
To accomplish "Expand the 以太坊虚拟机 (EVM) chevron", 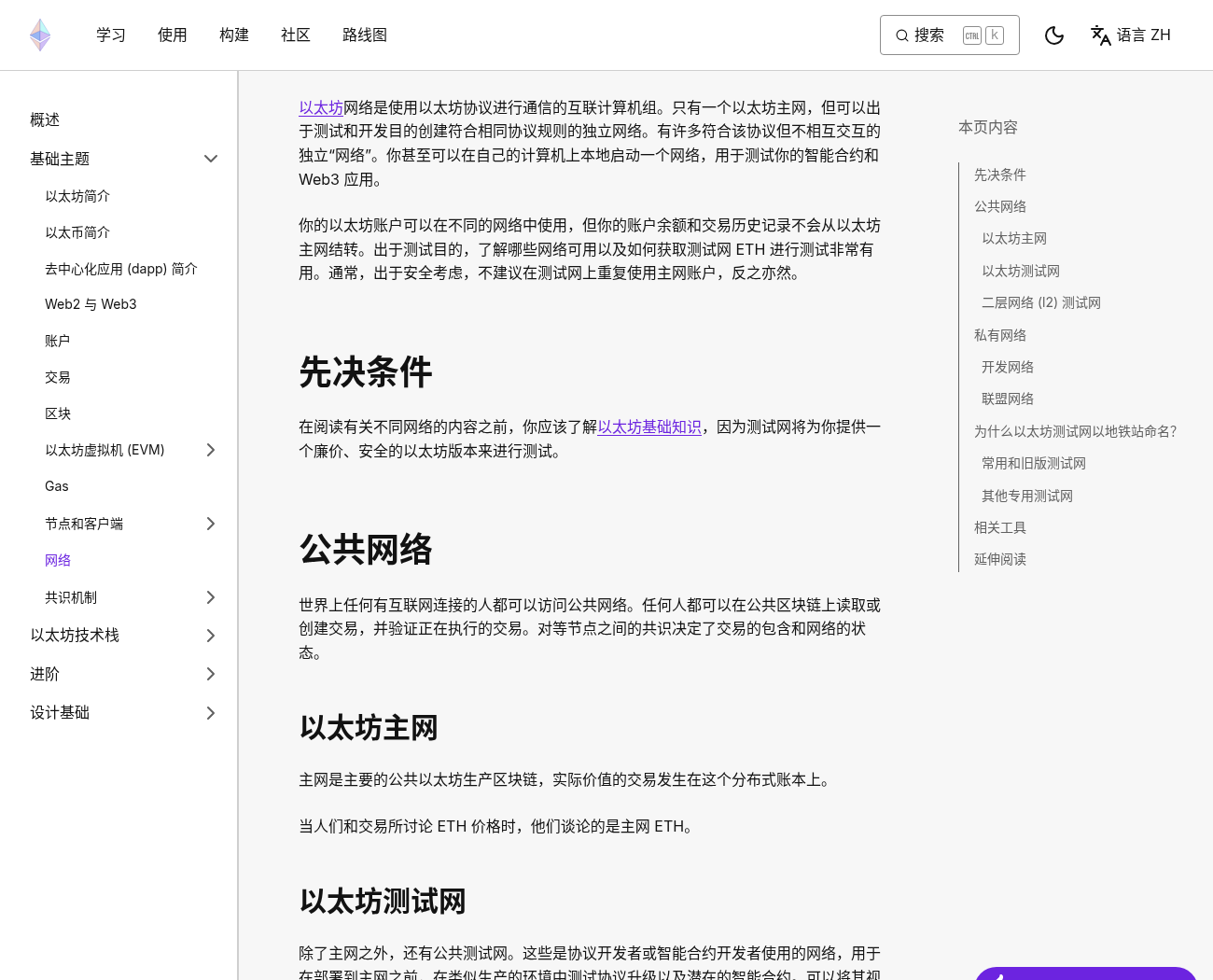I will click(x=211, y=450).
